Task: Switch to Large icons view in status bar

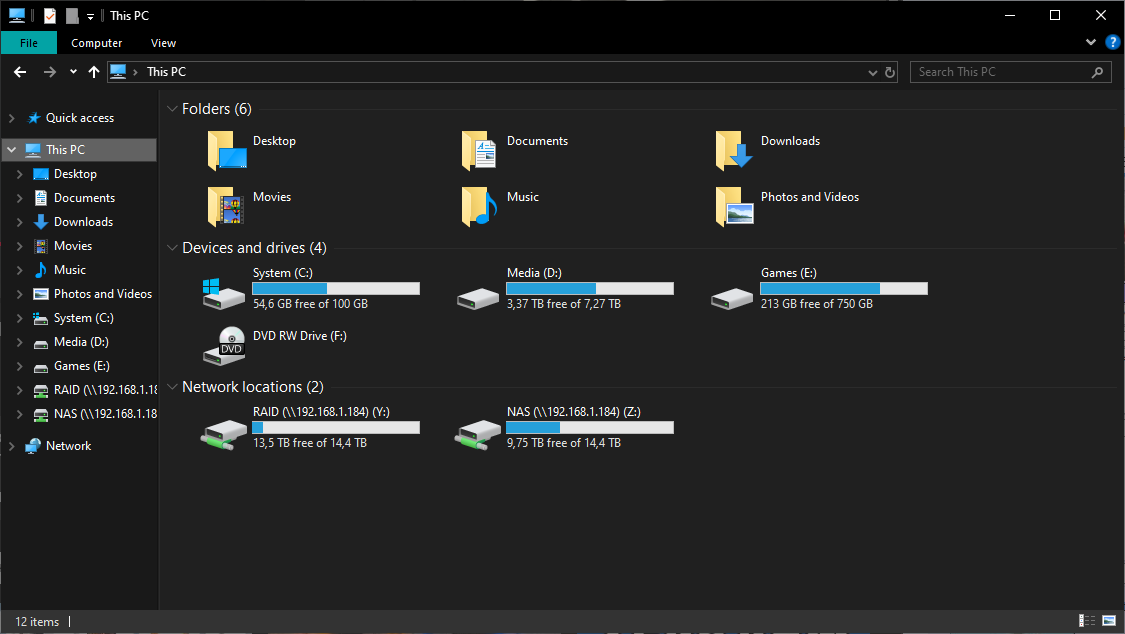Action: [x=1109, y=620]
